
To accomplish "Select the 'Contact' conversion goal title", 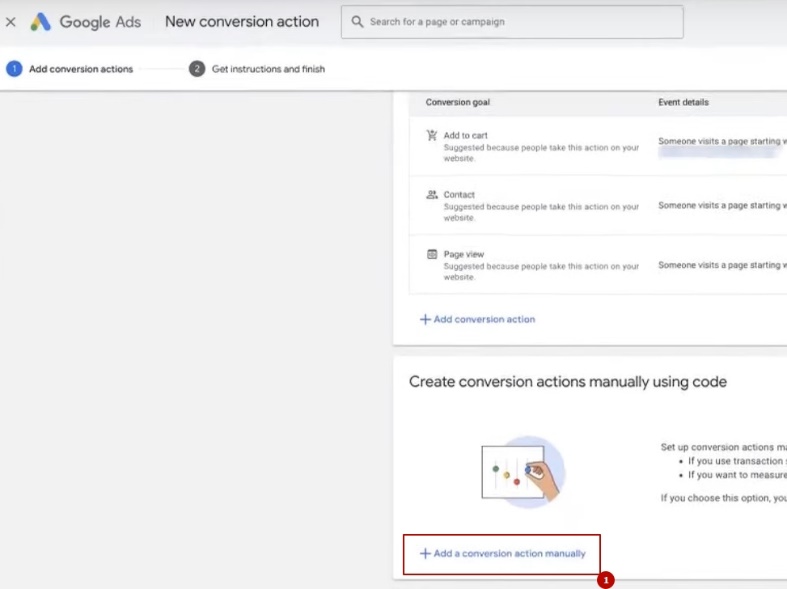I will point(459,195).
